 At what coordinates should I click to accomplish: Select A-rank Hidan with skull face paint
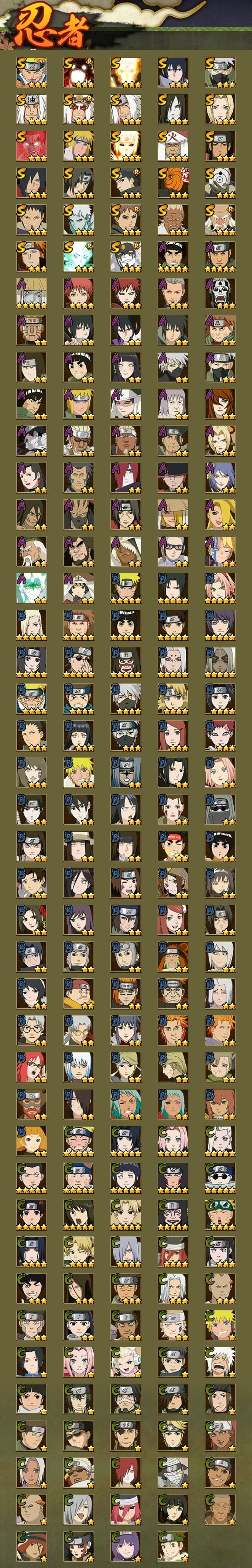tap(220, 293)
